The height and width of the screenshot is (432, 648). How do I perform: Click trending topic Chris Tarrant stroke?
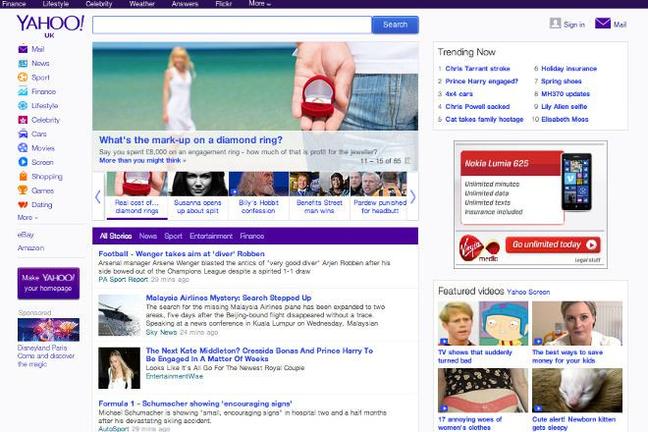pos(478,69)
